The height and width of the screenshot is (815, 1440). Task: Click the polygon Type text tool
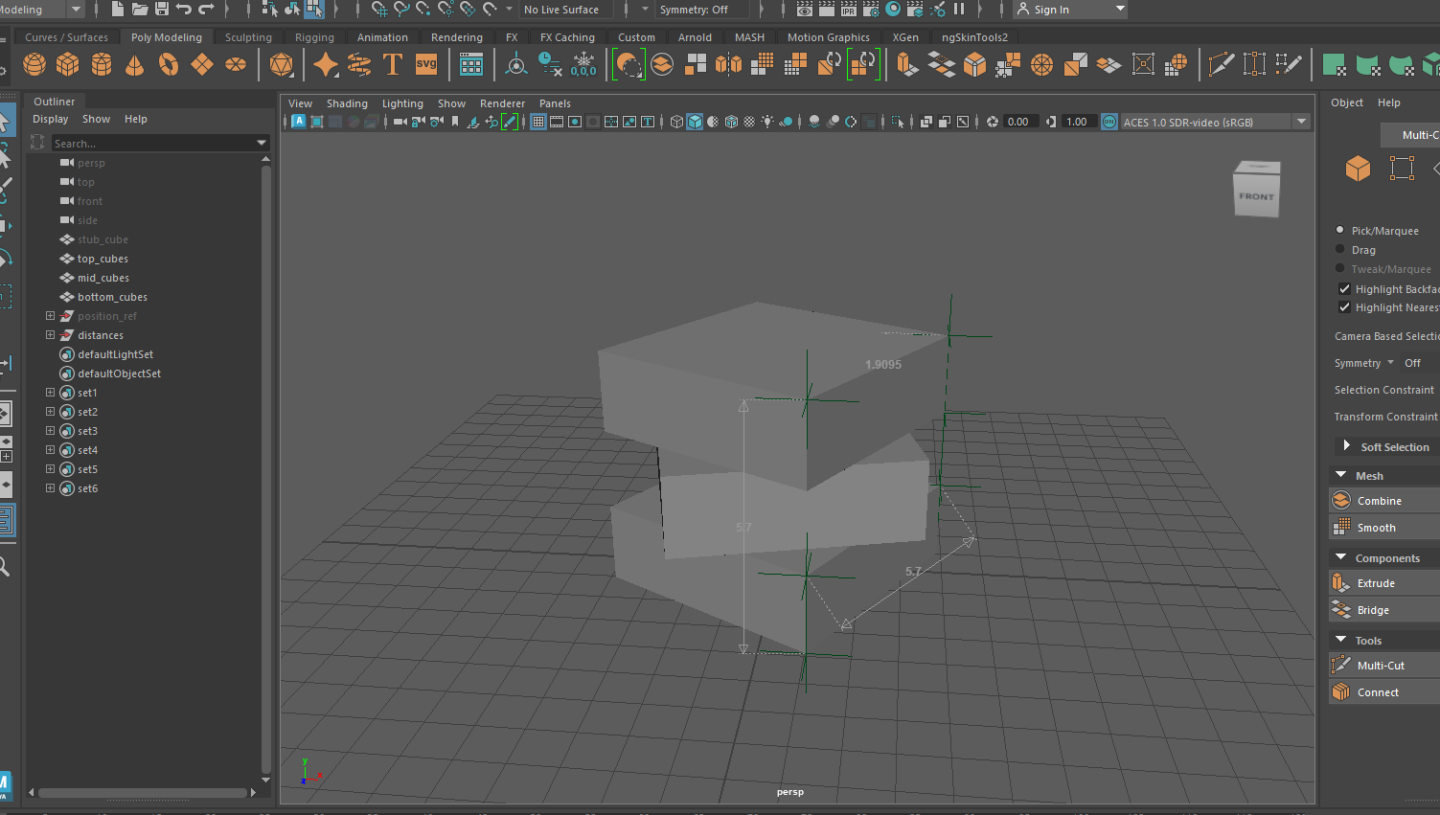pyautogui.click(x=392, y=65)
